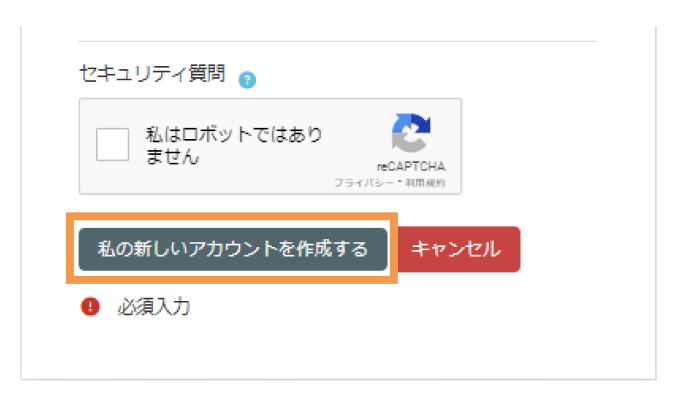Click the ません second line of robot label
Viewport: 676px width, 410px height.
172,156
